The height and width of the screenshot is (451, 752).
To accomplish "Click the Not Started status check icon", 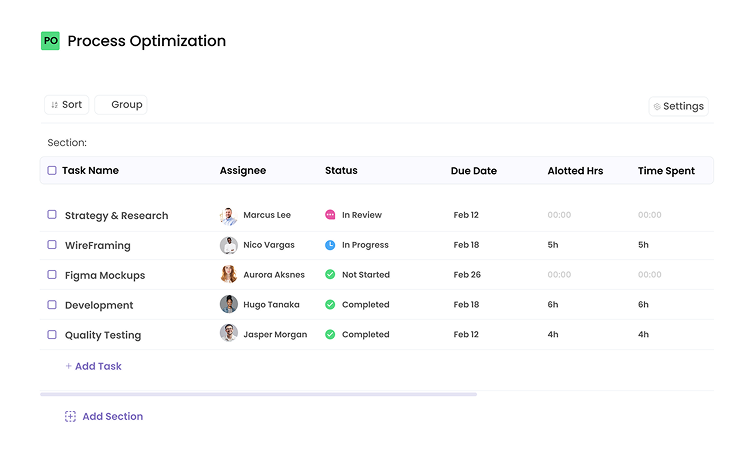I will coord(330,275).
